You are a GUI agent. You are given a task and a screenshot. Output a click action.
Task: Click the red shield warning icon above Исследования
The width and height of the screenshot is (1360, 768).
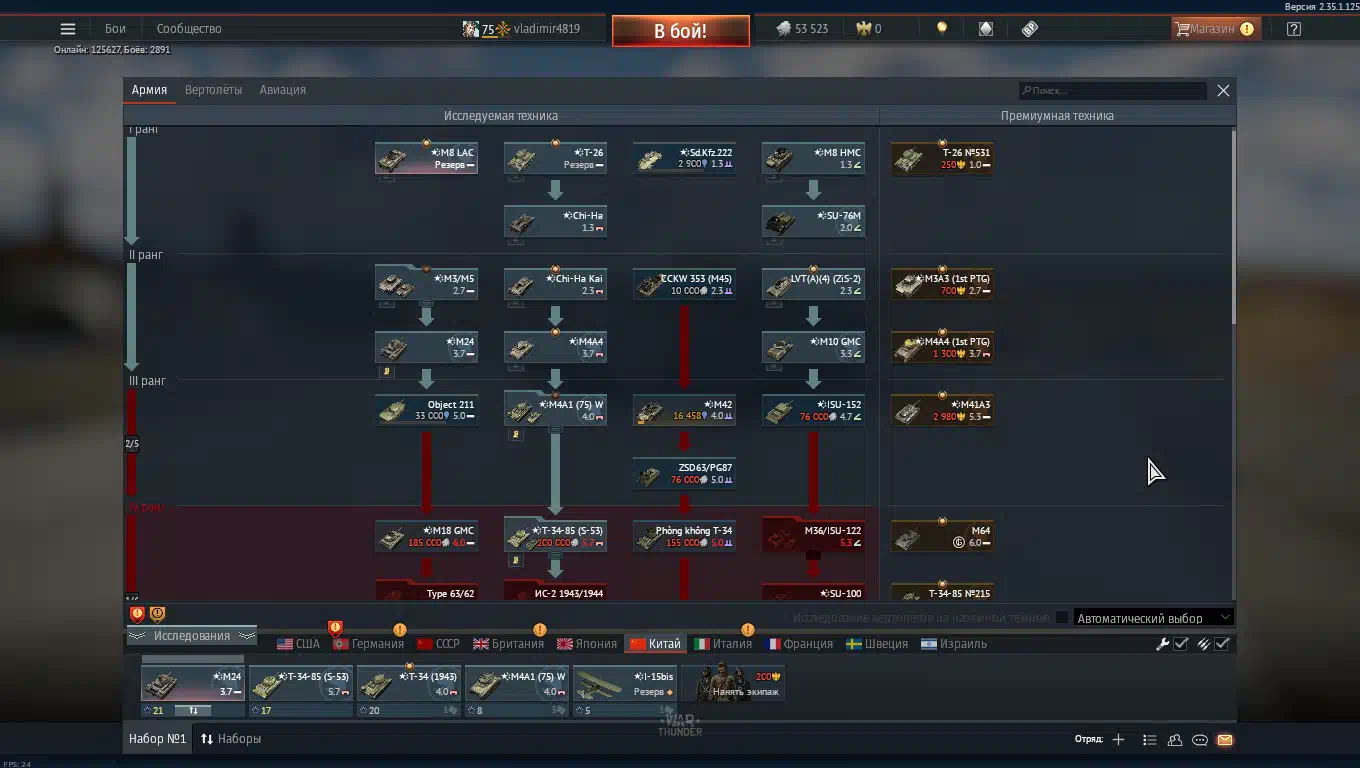(137, 614)
